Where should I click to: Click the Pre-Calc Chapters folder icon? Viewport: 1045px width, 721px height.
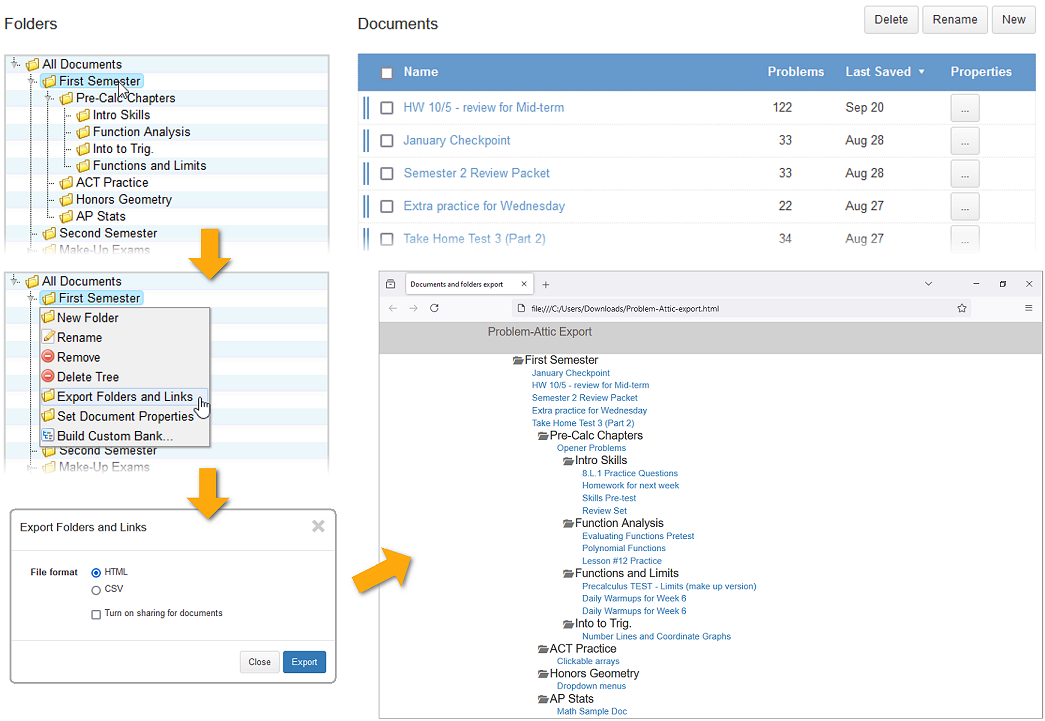(x=66, y=99)
